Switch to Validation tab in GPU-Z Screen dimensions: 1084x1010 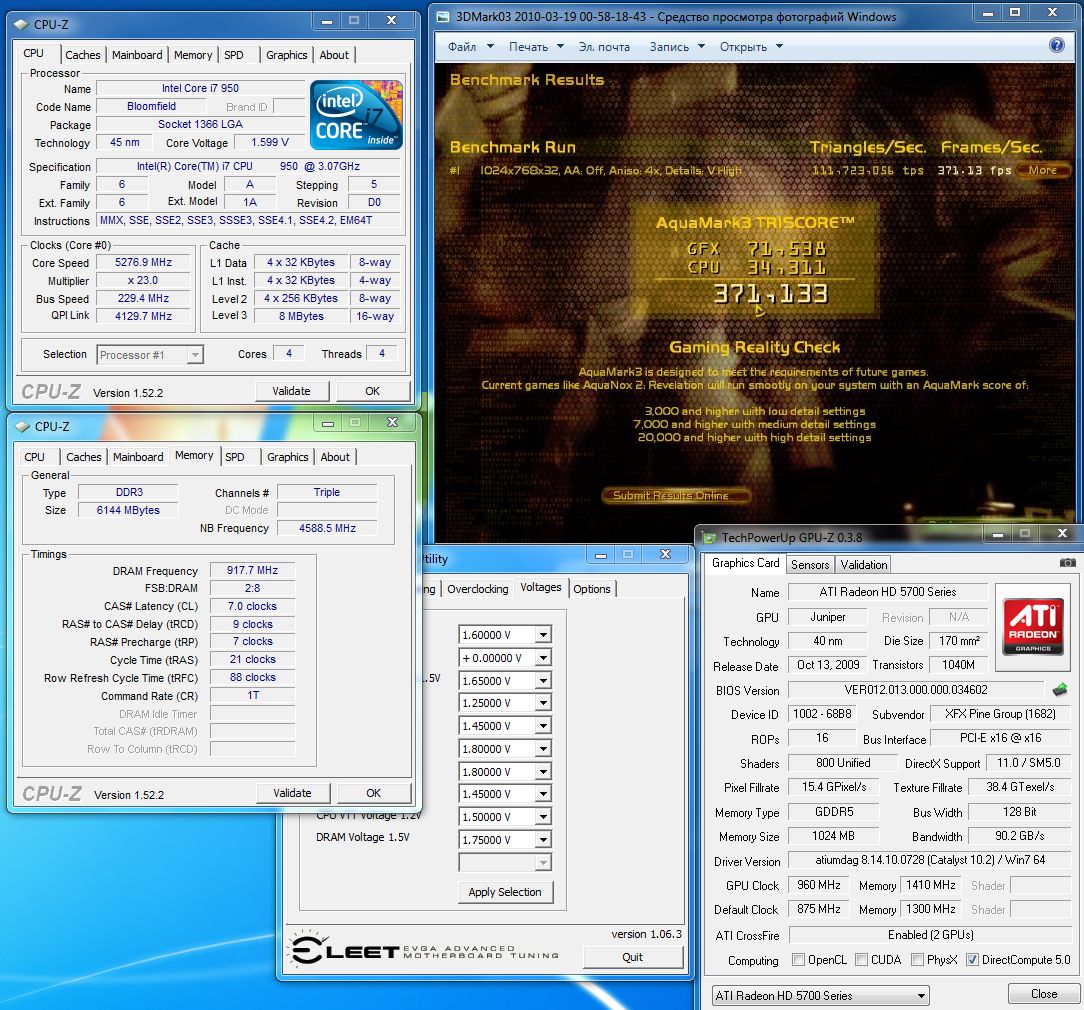tap(863, 565)
